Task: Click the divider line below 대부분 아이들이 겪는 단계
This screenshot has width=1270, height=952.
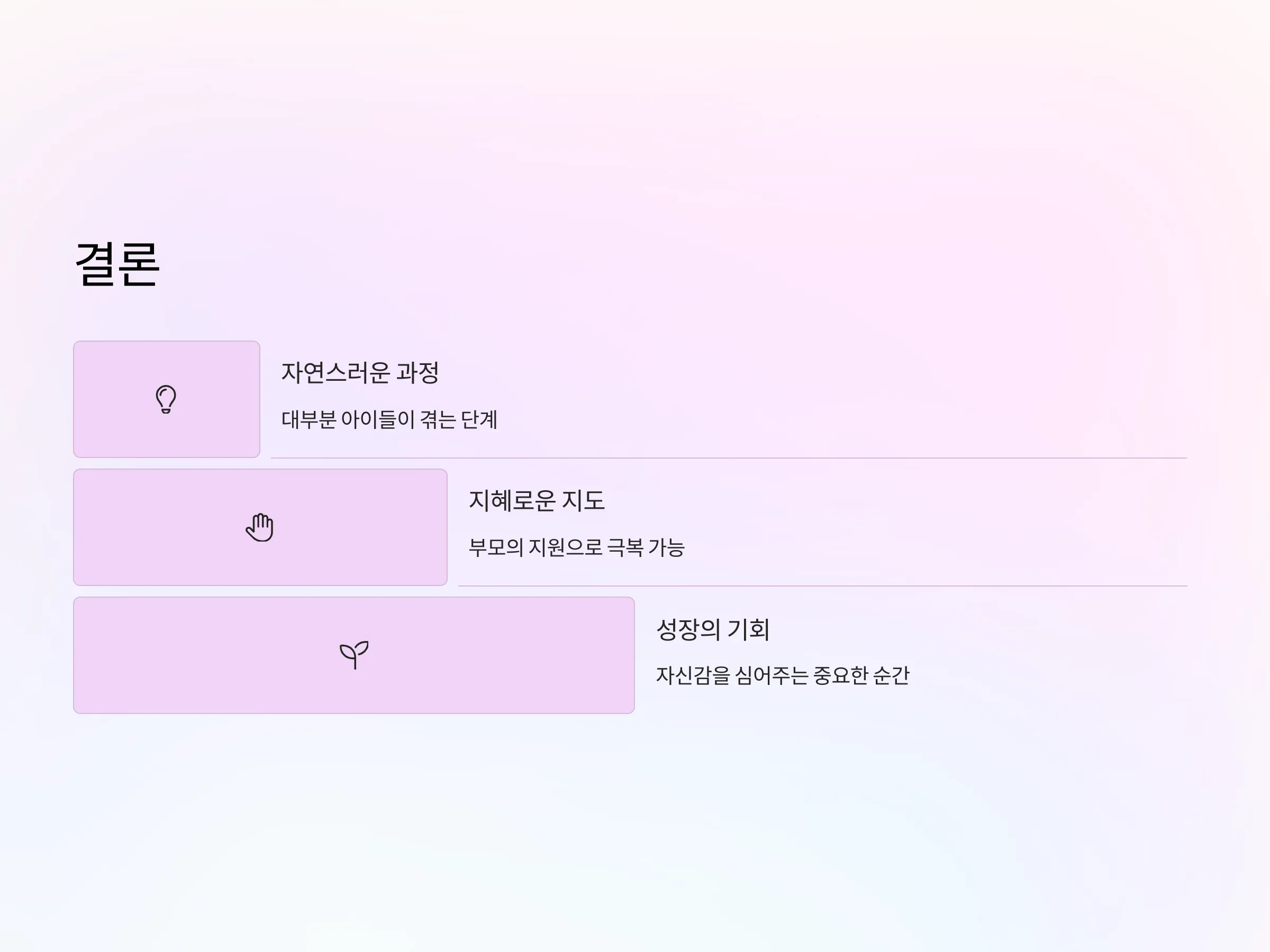Action: coord(729,458)
